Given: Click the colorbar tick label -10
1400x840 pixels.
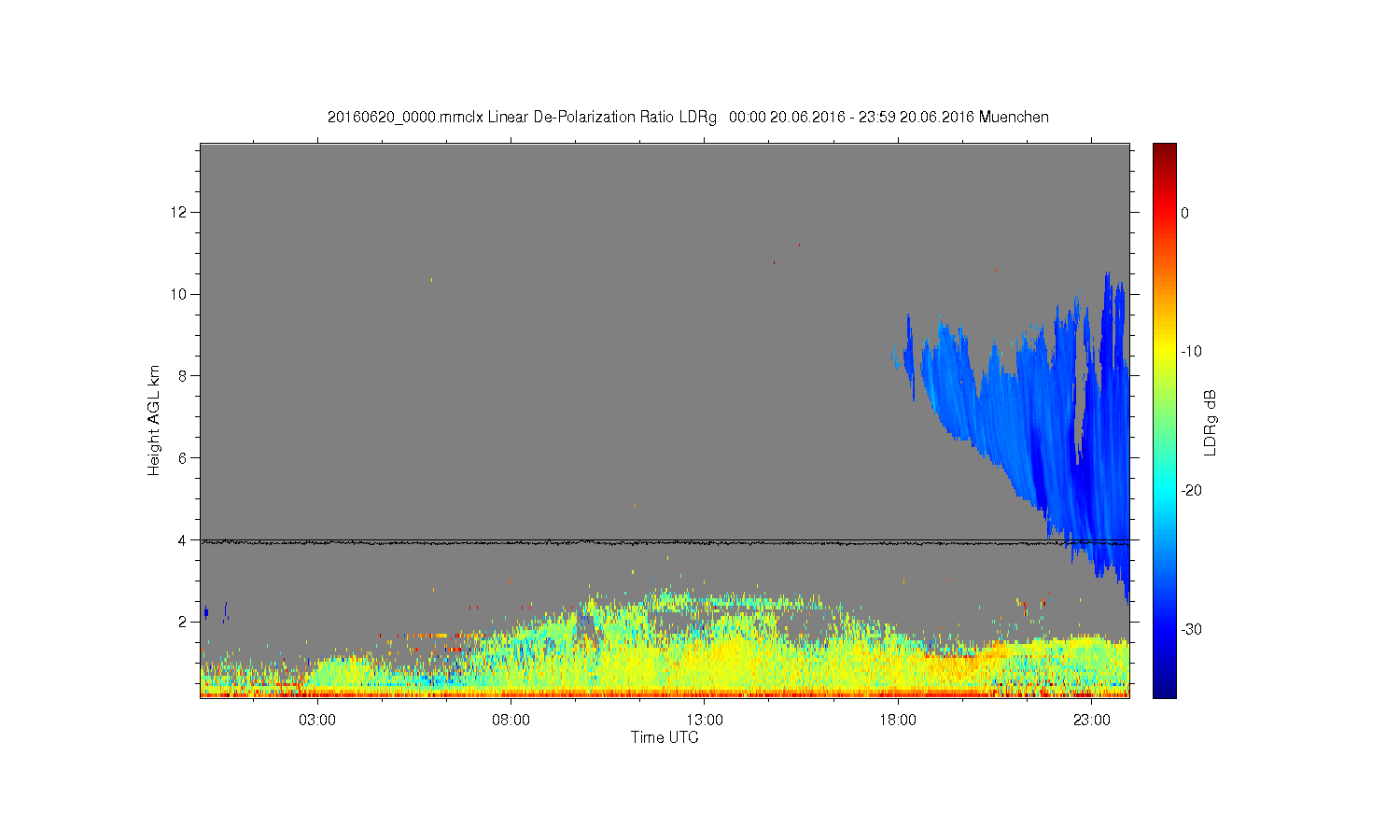Looking at the screenshot, I should click(1191, 352).
